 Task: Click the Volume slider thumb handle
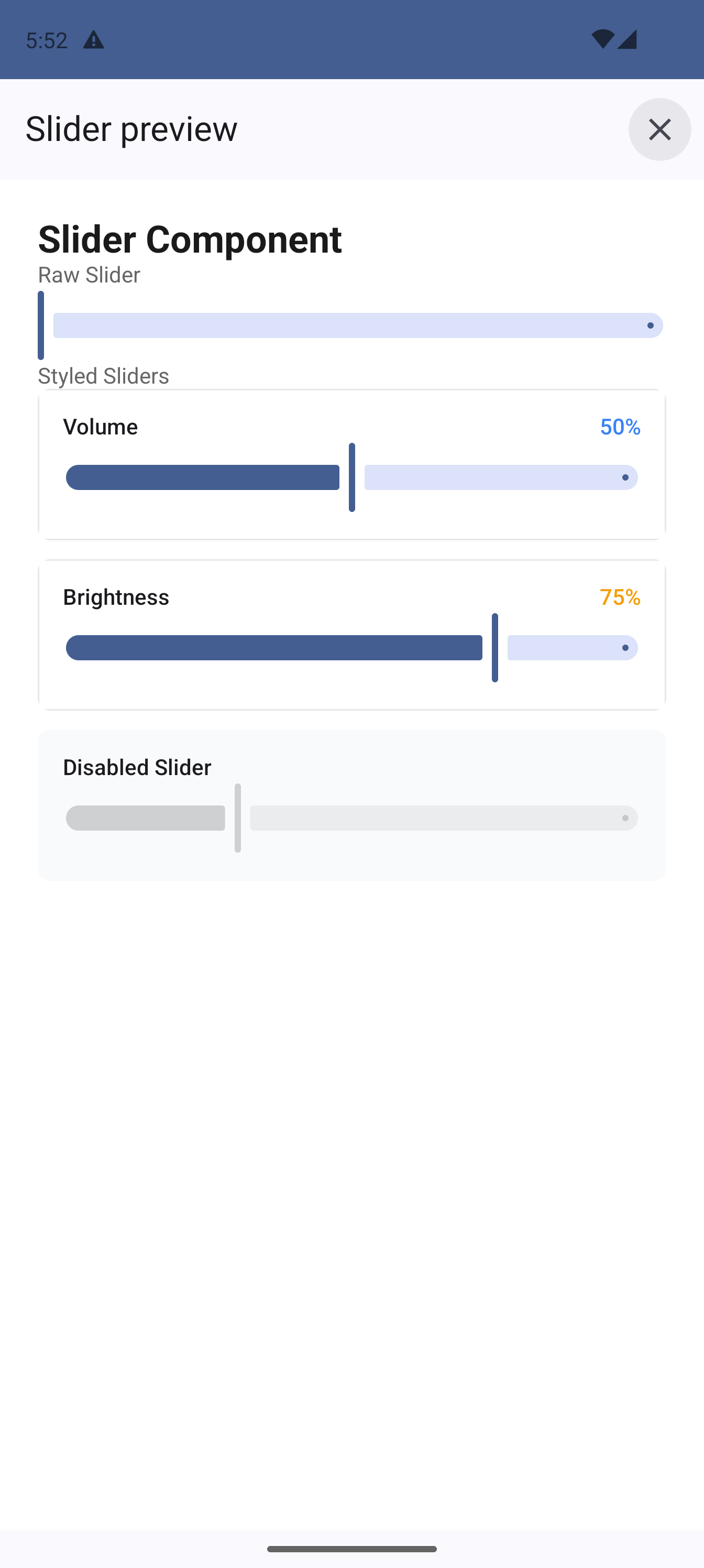(x=351, y=478)
